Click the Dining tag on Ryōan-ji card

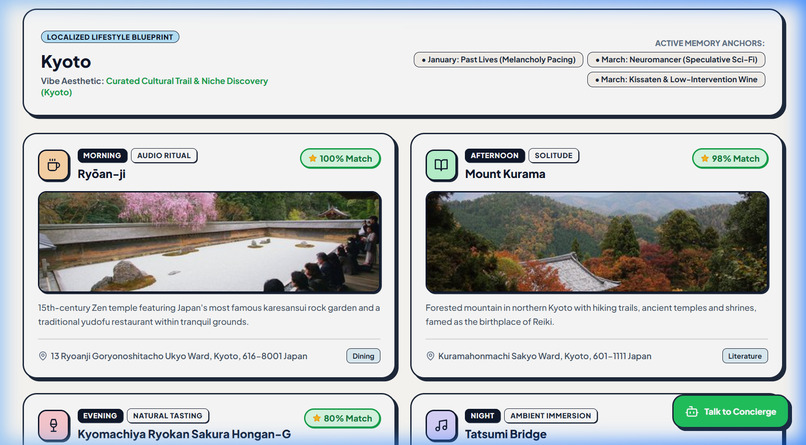click(363, 356)
